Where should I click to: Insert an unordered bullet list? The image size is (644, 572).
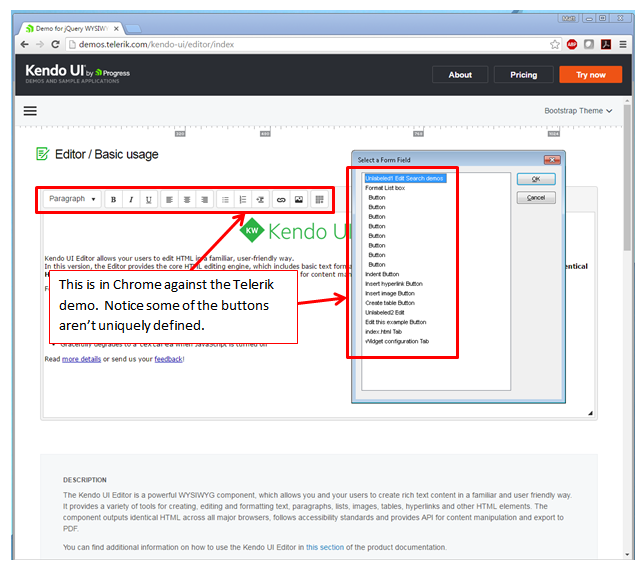point(225,200)
